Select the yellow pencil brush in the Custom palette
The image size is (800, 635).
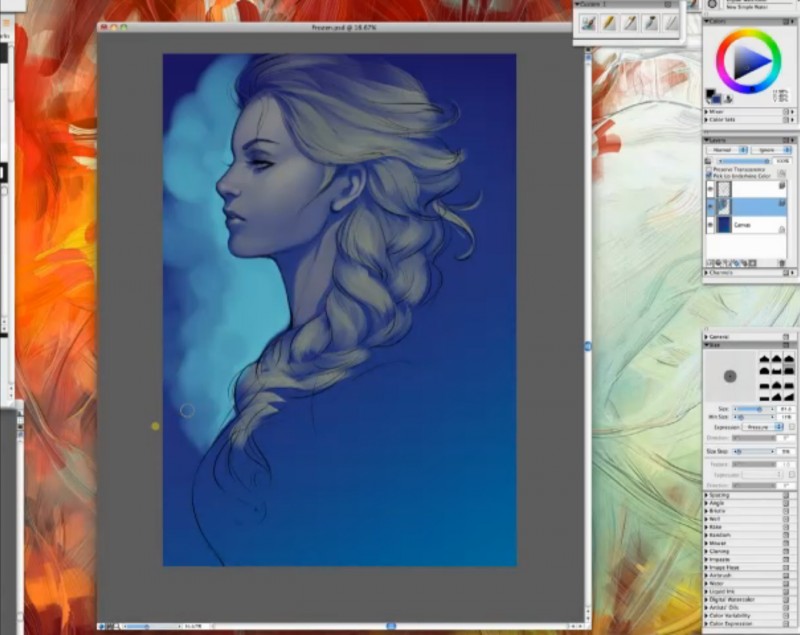[609, 23]
